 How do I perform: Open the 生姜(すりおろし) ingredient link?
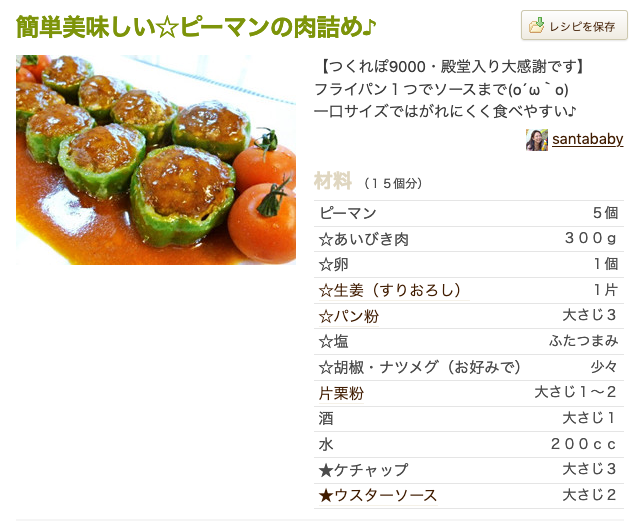tap(390, 290)
